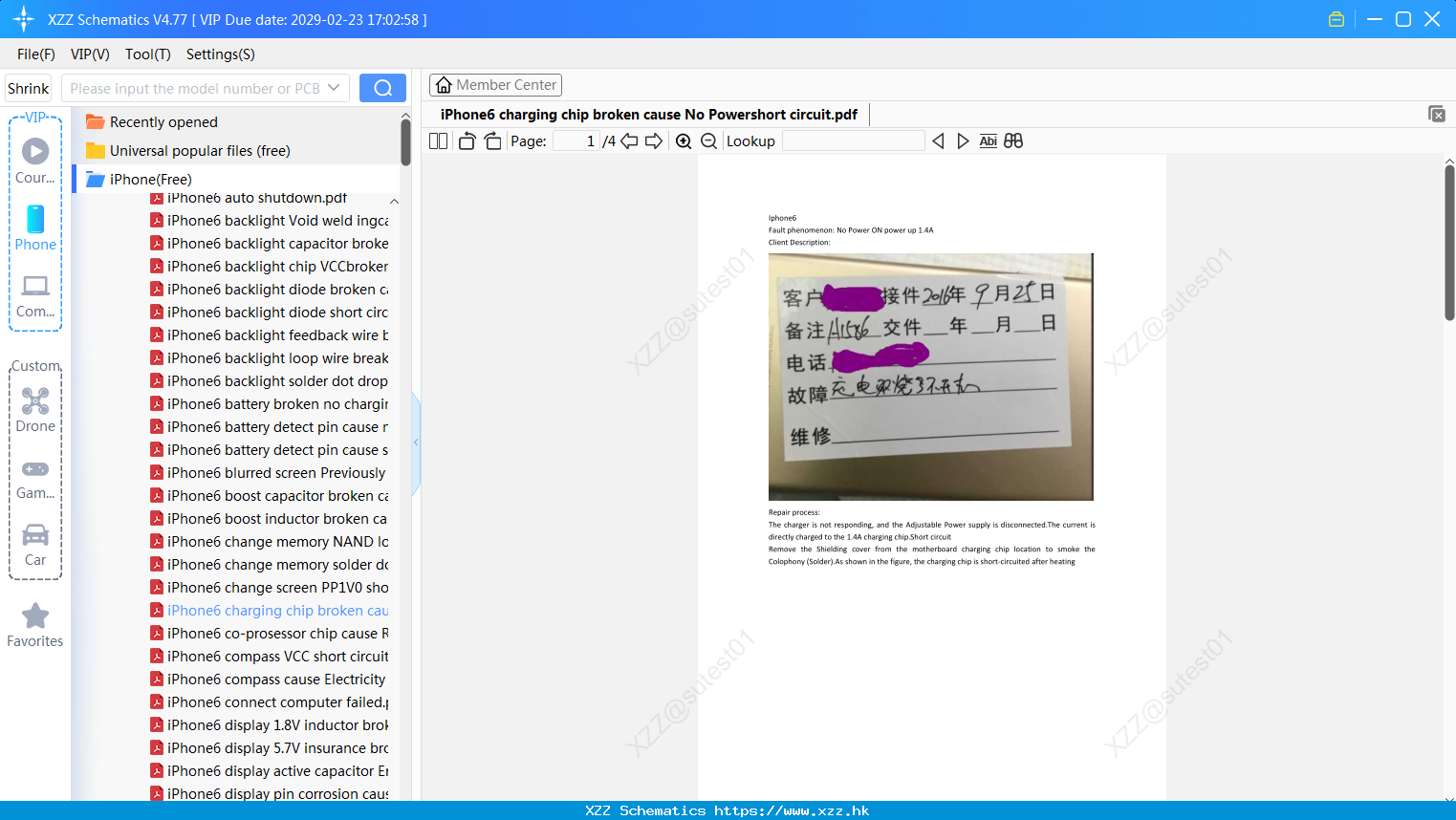Screen dimensions: 1456x820
Task: Click the binoculars search icon
Action: pyautogui.click(x=1013, y=141)
